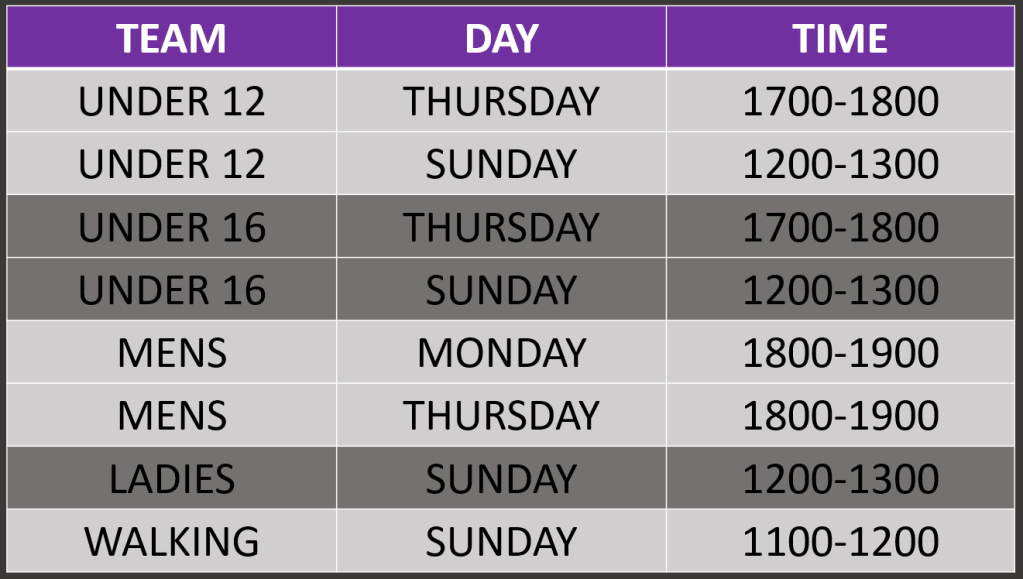Click the TIME column header
The height and width of the screenshot is (579, 1023).
[x=840, y=38]
